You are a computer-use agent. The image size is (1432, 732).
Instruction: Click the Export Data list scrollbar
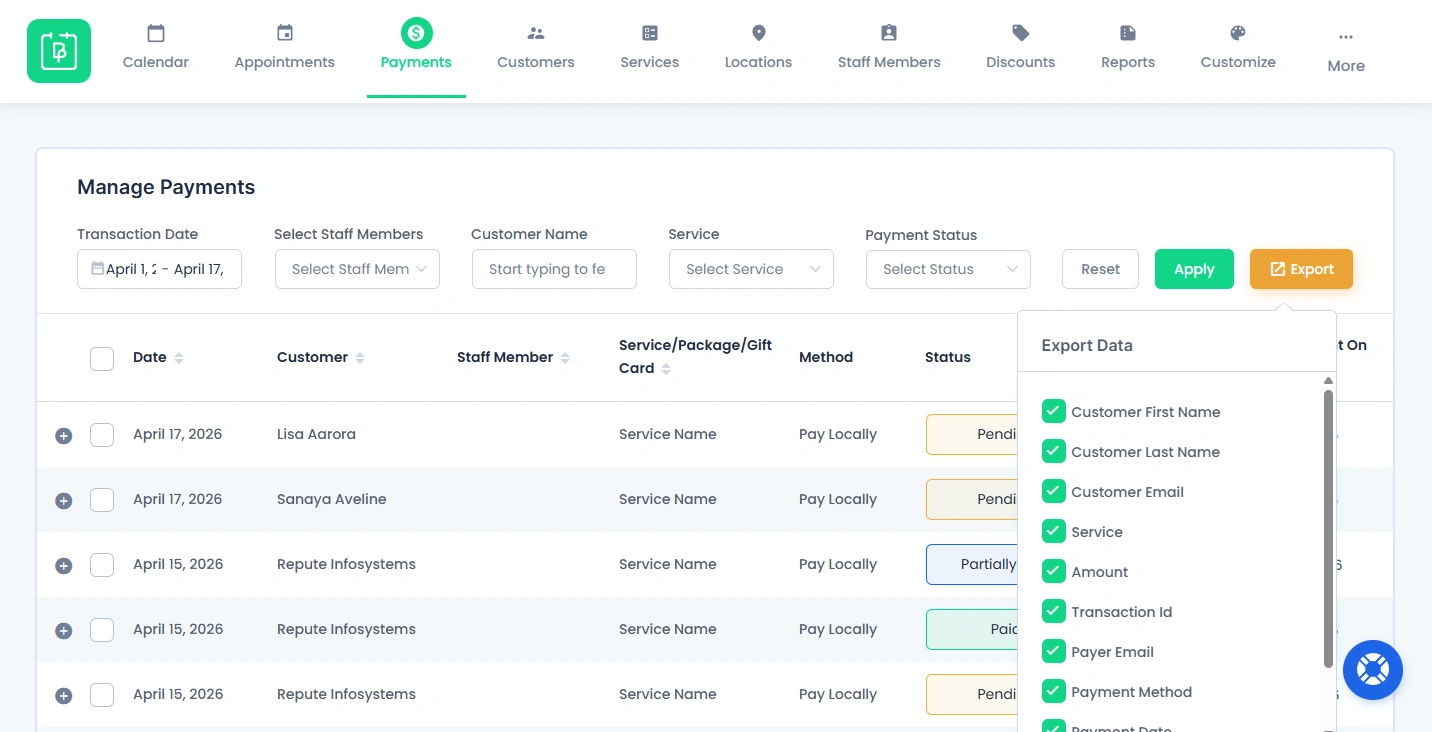pos(1328,528)
